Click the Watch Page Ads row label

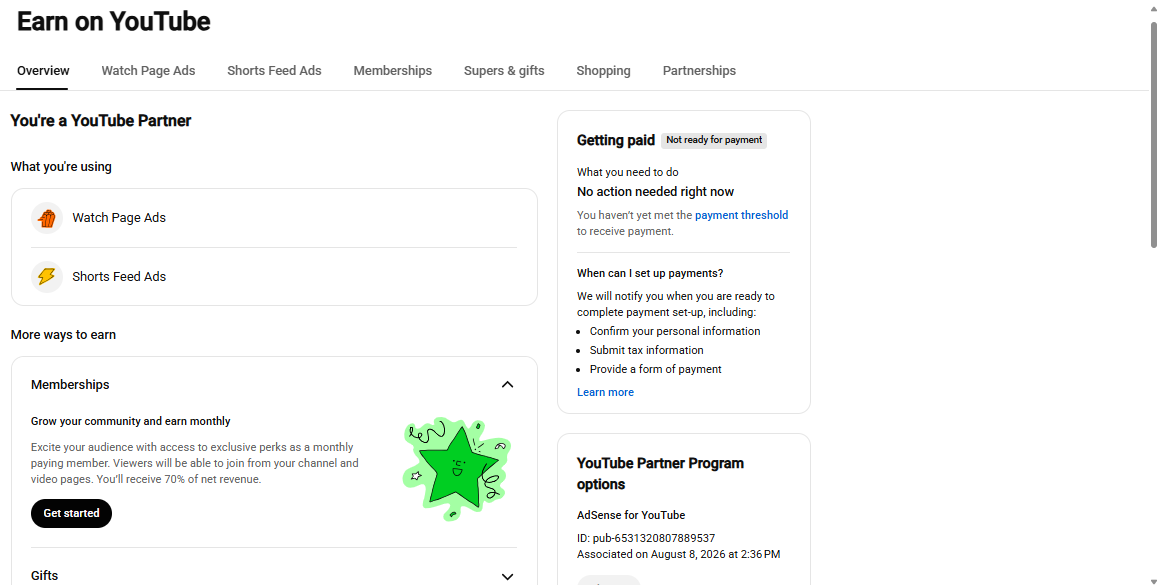[x=119, y=218]
